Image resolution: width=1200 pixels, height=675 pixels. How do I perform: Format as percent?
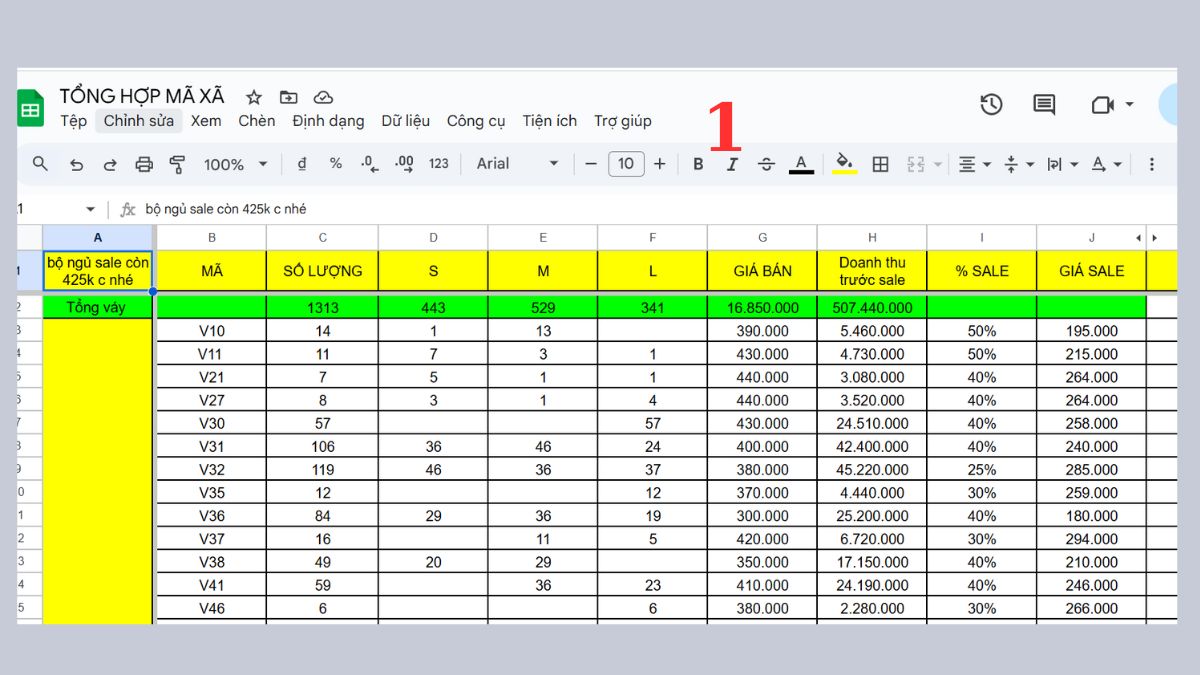click(336, 164)
